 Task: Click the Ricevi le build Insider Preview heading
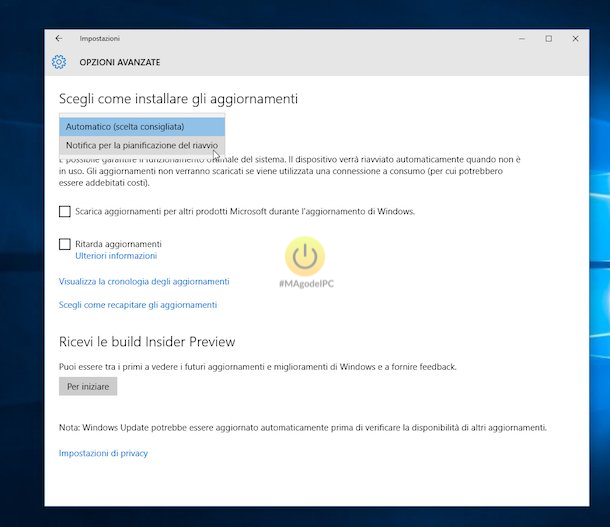[147, 341]
